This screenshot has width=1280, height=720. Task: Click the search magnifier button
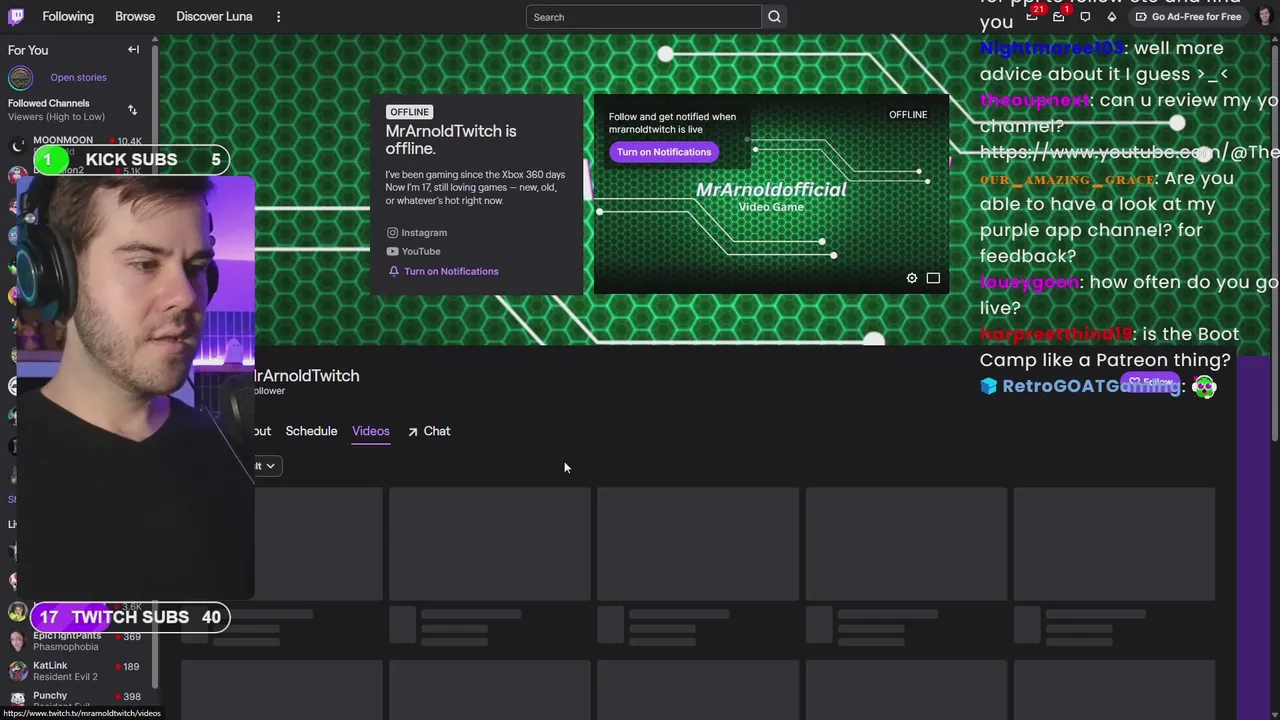[x=774, y=17]
